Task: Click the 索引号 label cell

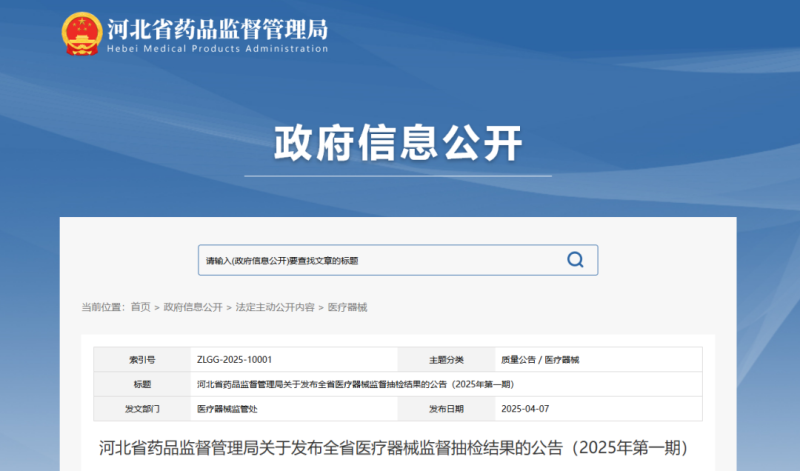Action: 141,359
